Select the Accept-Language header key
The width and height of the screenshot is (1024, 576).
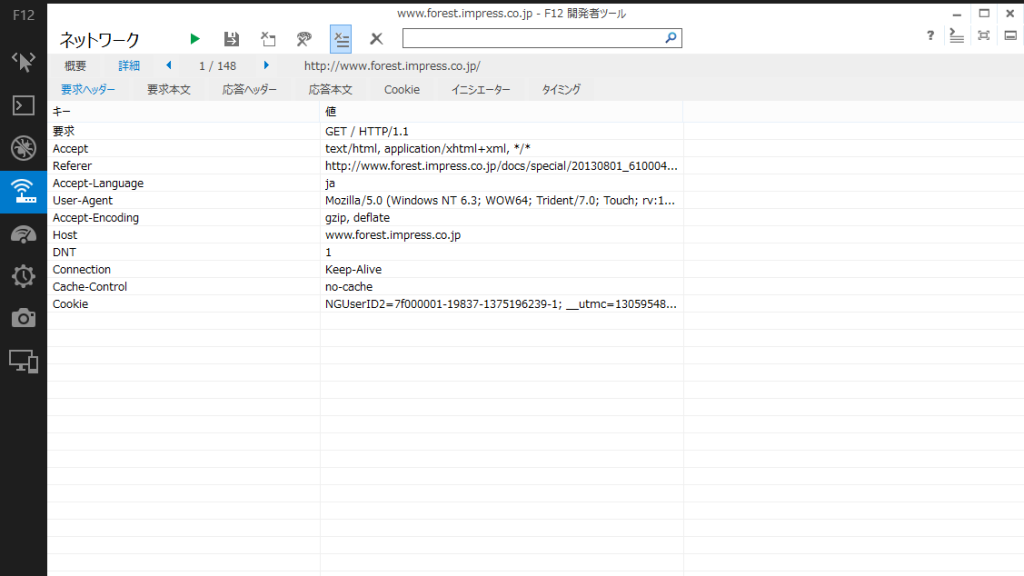[x=98, y=184]
